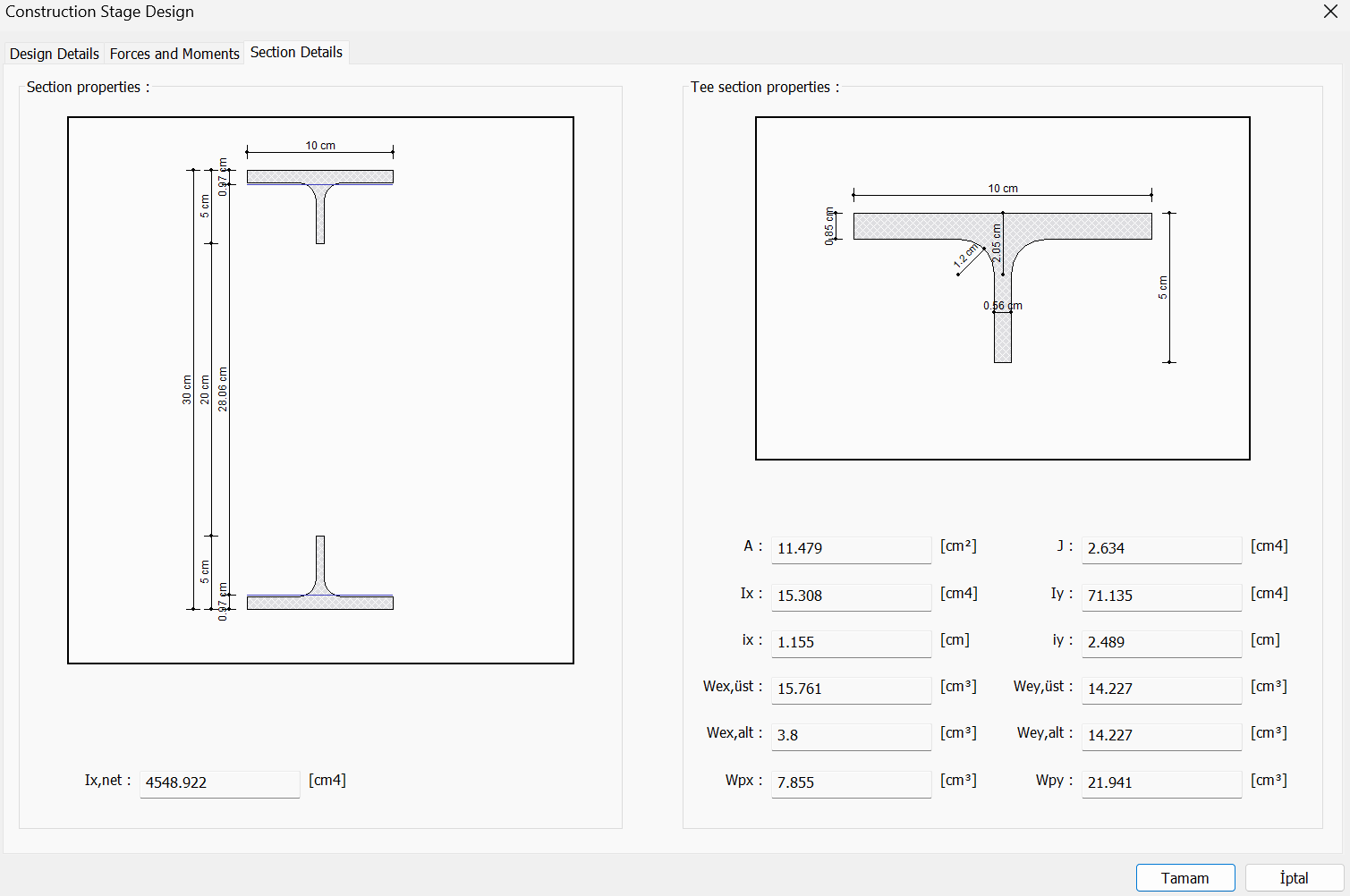Image resolution: width=1350 pixels, height=896 pixels.
Task: Click the Wex,üst field with 15.761
Action: click(x=851, y=689)
